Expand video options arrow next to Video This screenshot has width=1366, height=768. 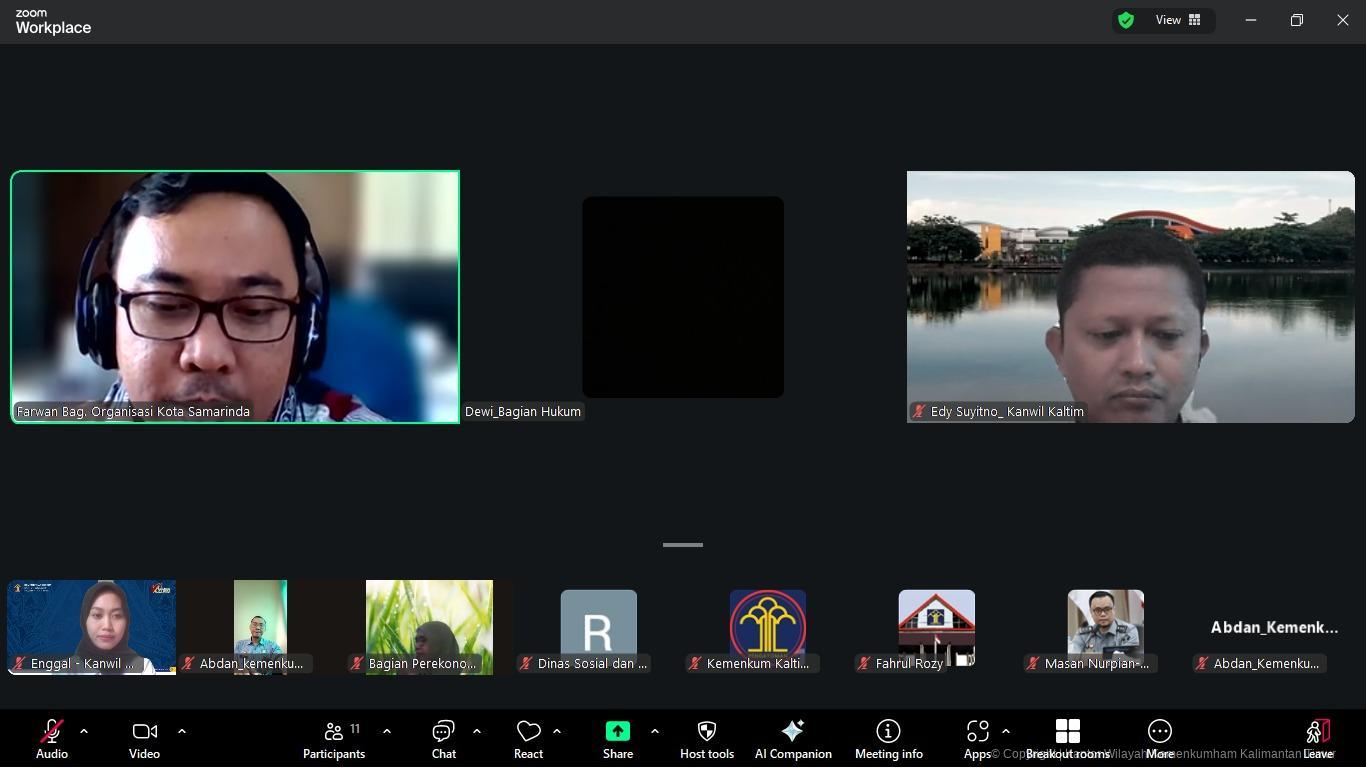(182, 731)
